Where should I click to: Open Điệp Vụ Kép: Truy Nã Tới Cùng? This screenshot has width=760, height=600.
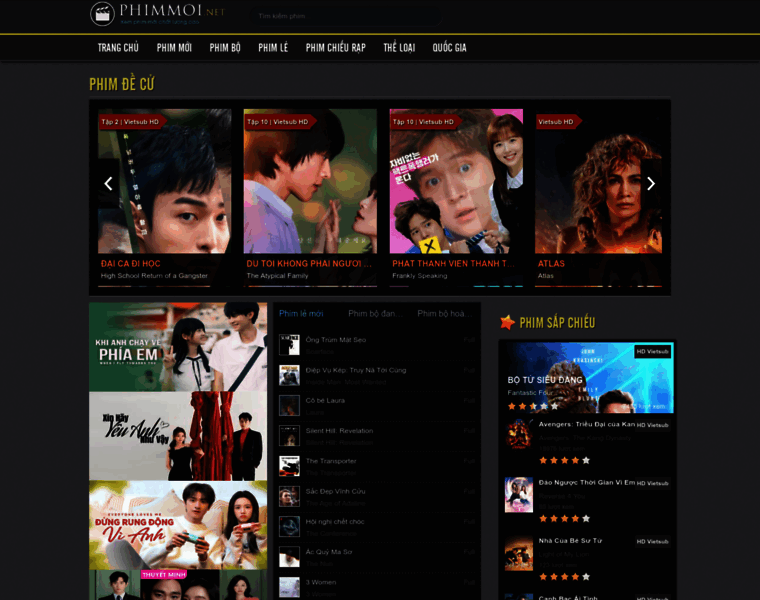click(x=356, y=370)
